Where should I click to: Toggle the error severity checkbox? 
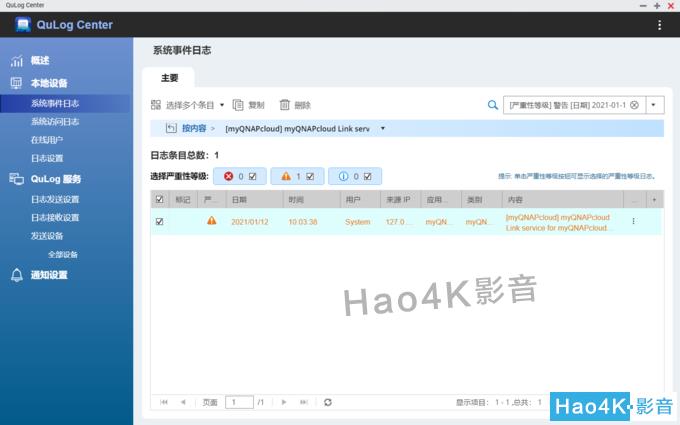[x=252, y=177]
